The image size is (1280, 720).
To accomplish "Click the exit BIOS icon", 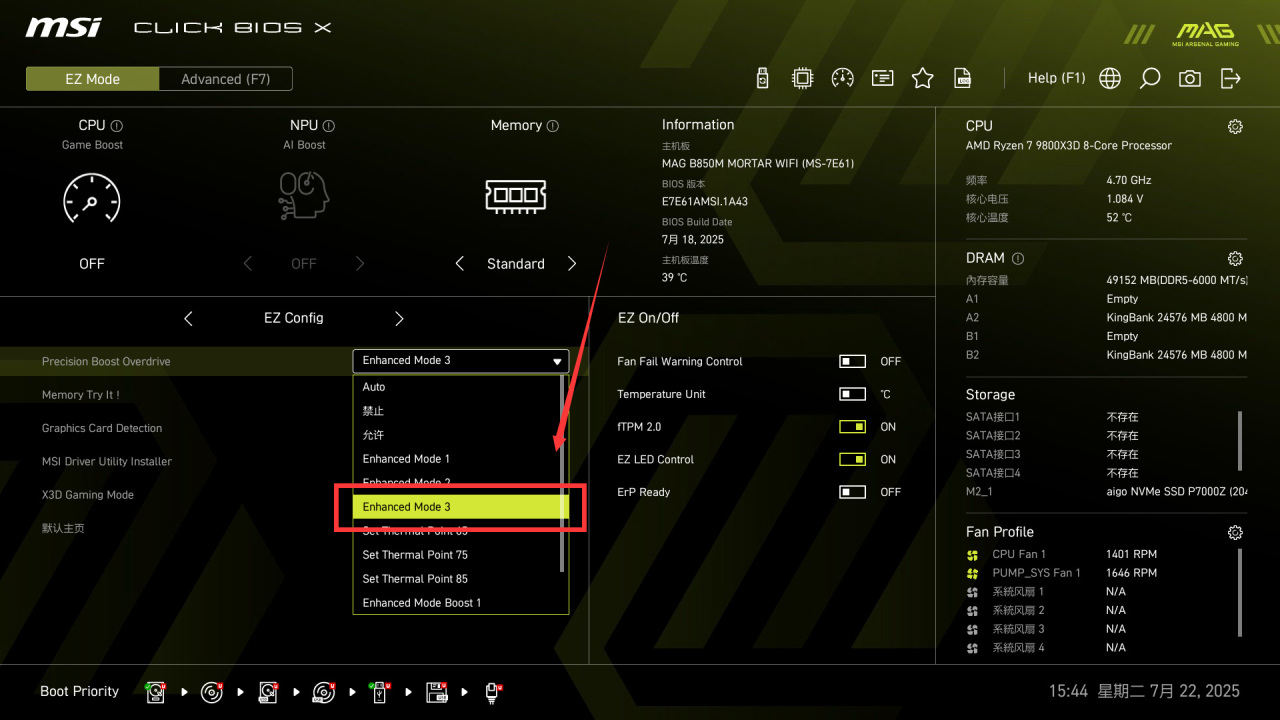I will pyautogui.click(x=1231, y=78).
